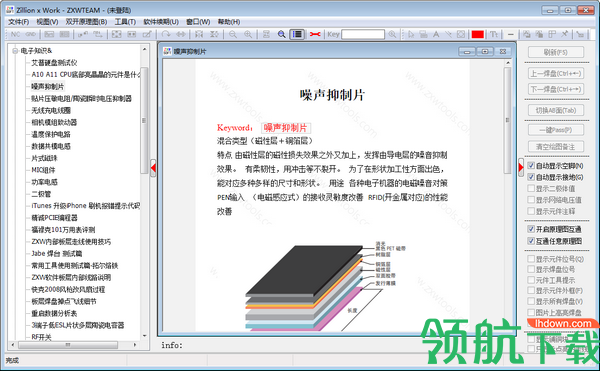The width and height of the screenshot is (600, 371).
Task: Click the rotate arrow toolbar icon
Action: coord(166,34)
